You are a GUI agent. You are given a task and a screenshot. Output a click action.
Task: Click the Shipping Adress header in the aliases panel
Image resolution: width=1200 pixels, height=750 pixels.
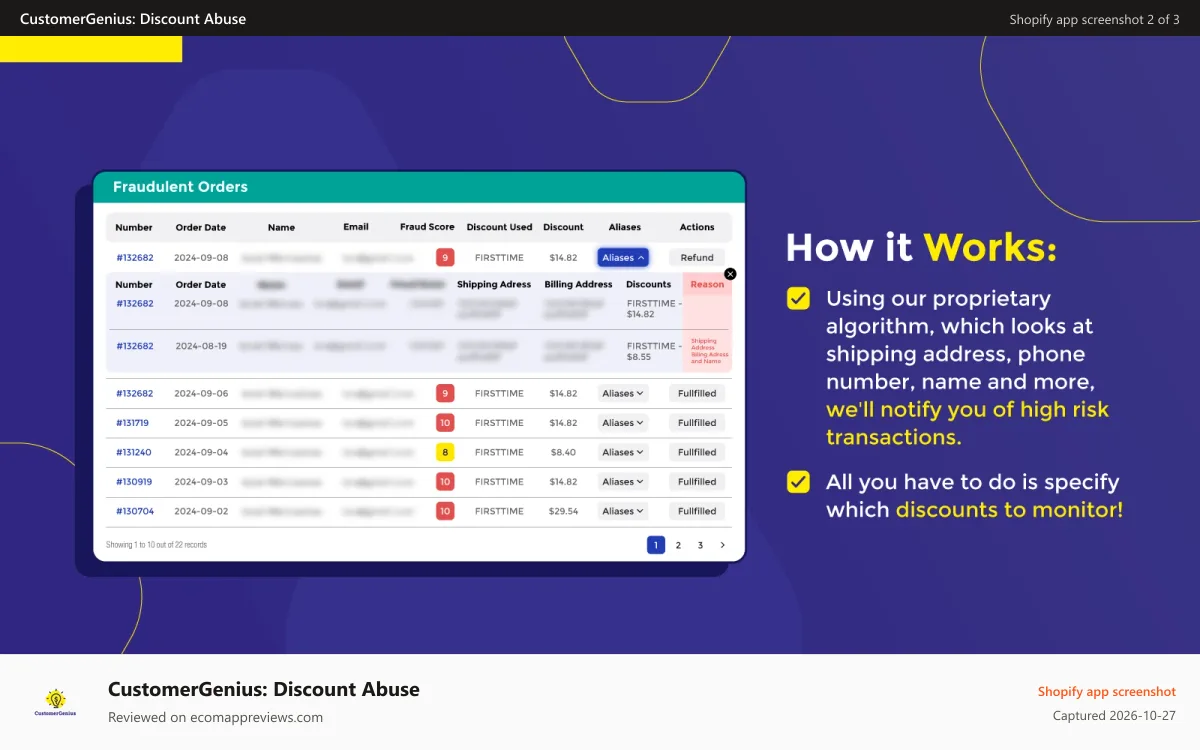coord(494,284)
